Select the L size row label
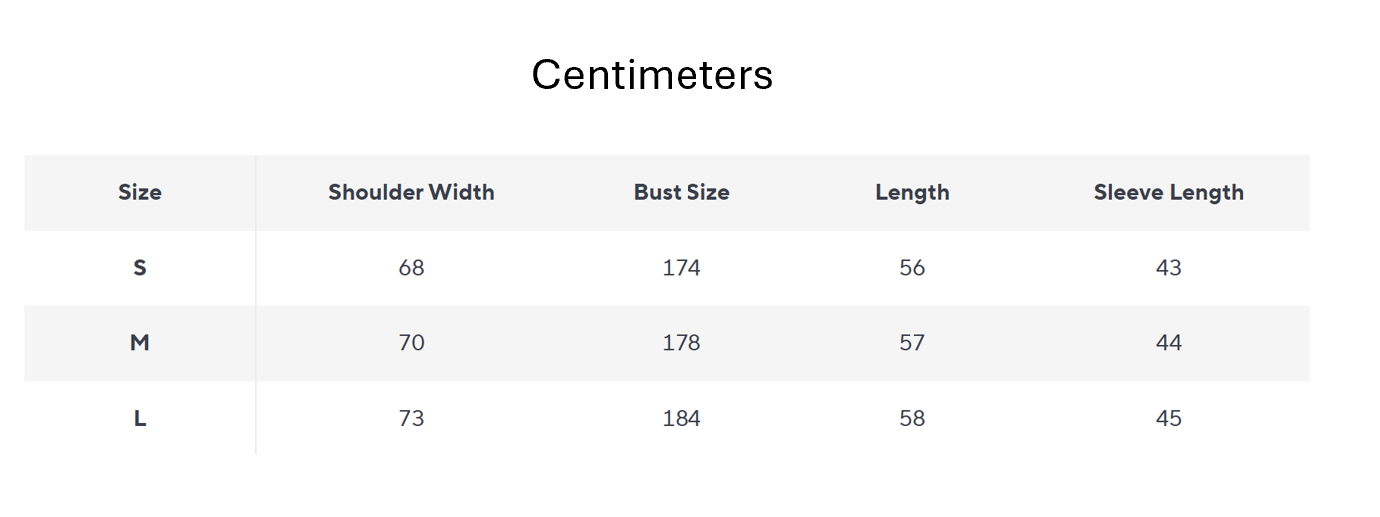 [x=140, y=418]
